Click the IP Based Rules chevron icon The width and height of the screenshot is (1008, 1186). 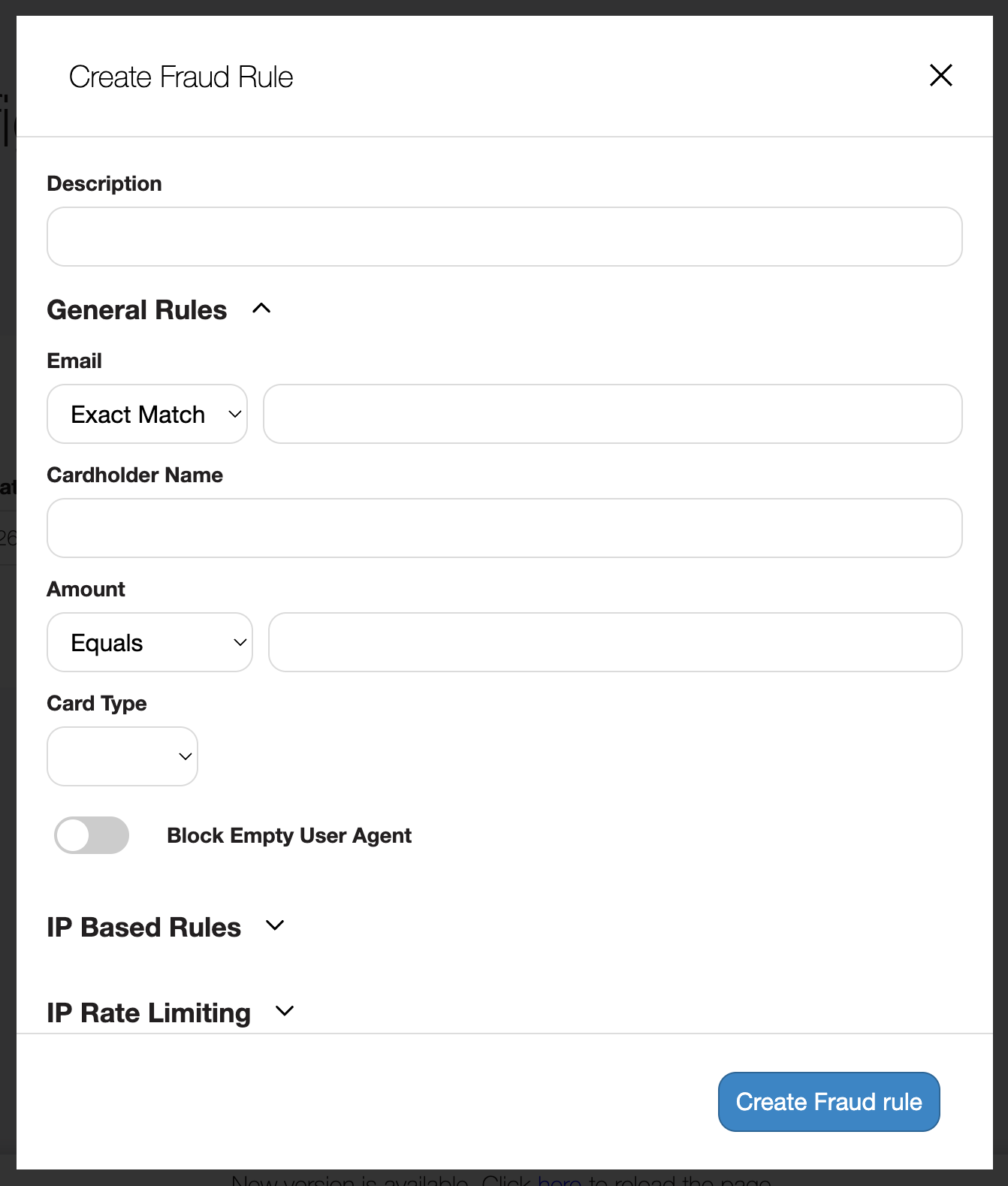[x=274, y=926]
